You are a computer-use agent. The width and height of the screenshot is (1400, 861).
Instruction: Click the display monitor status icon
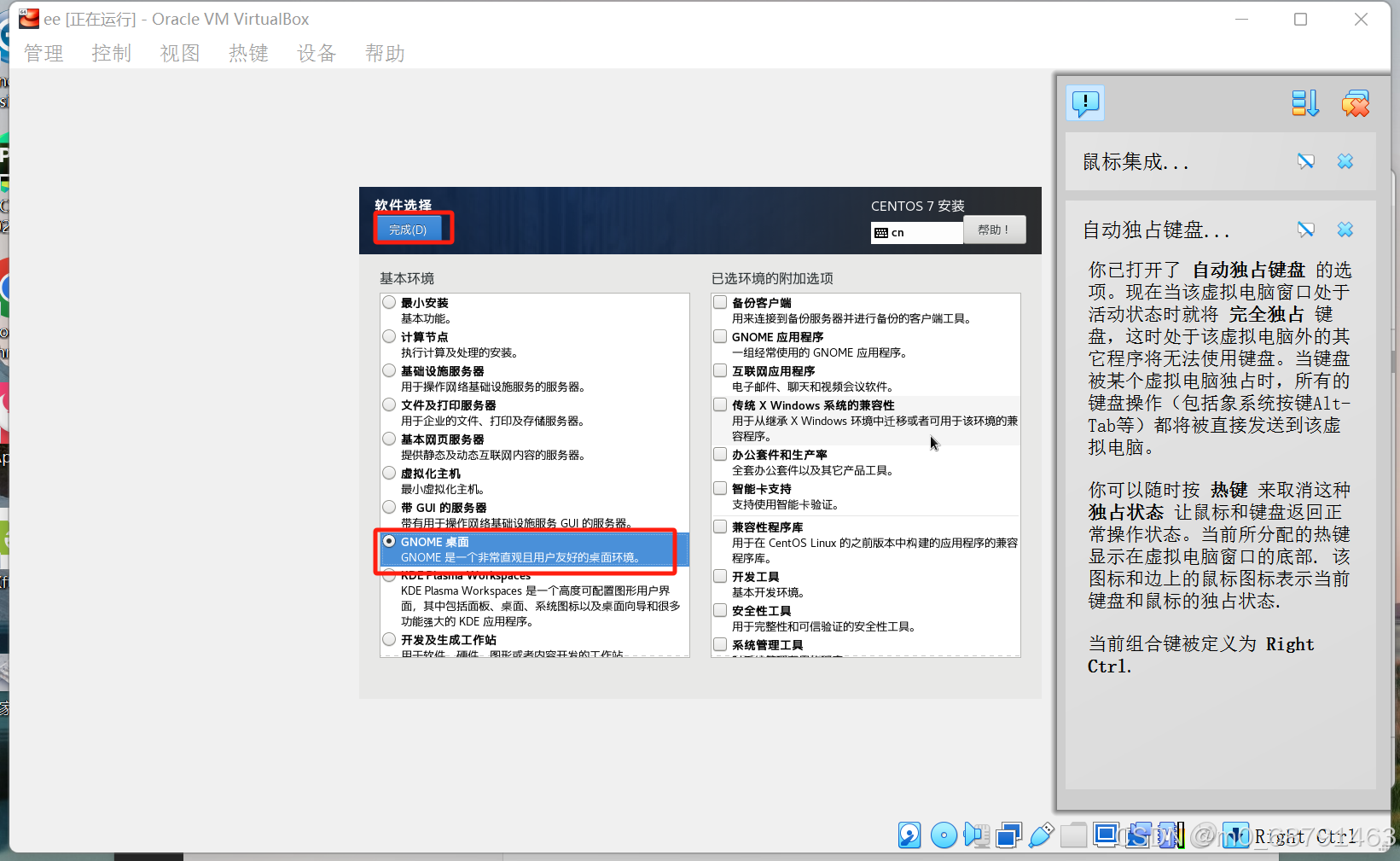tap(1106, 835)
